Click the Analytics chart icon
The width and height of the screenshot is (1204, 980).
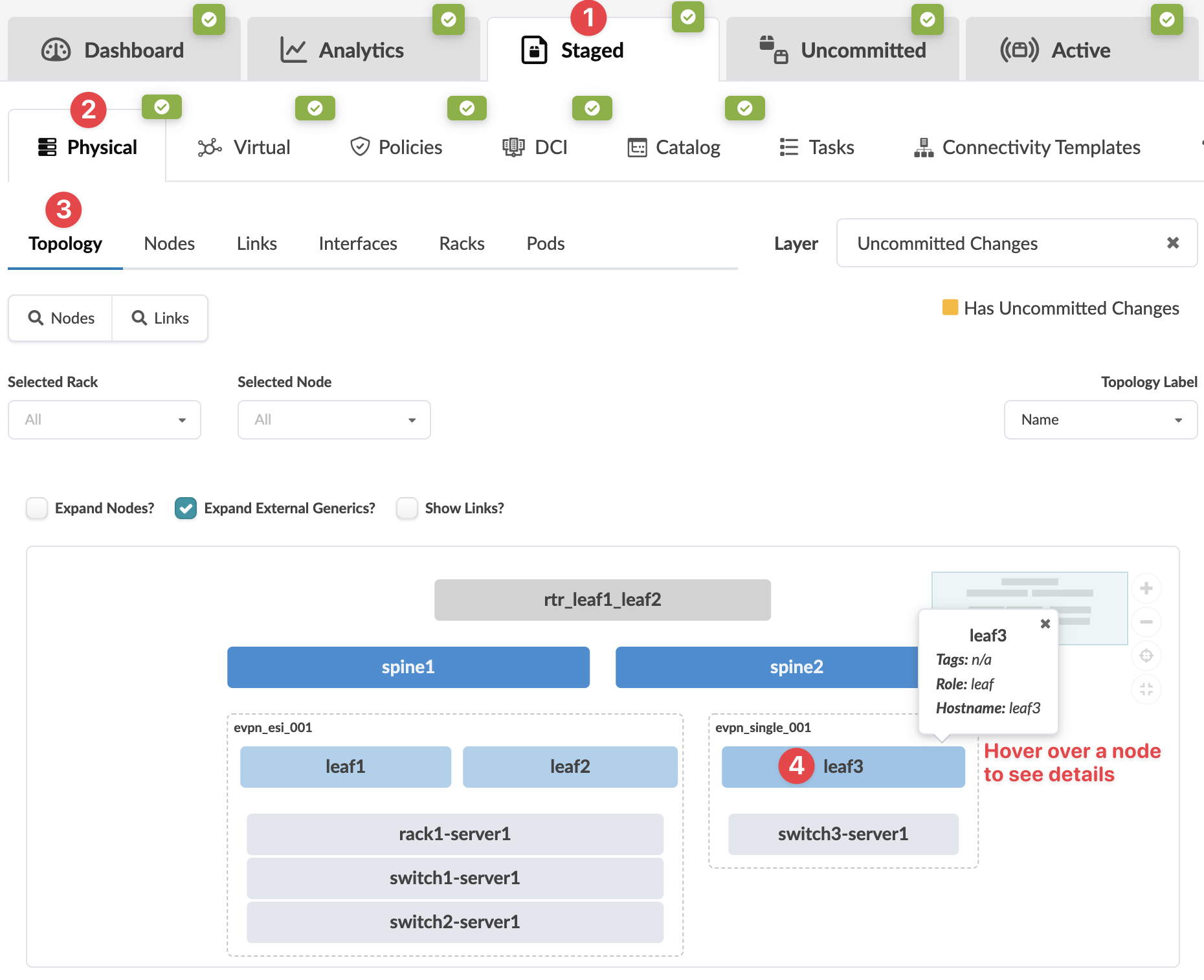[x=293, y=50]
